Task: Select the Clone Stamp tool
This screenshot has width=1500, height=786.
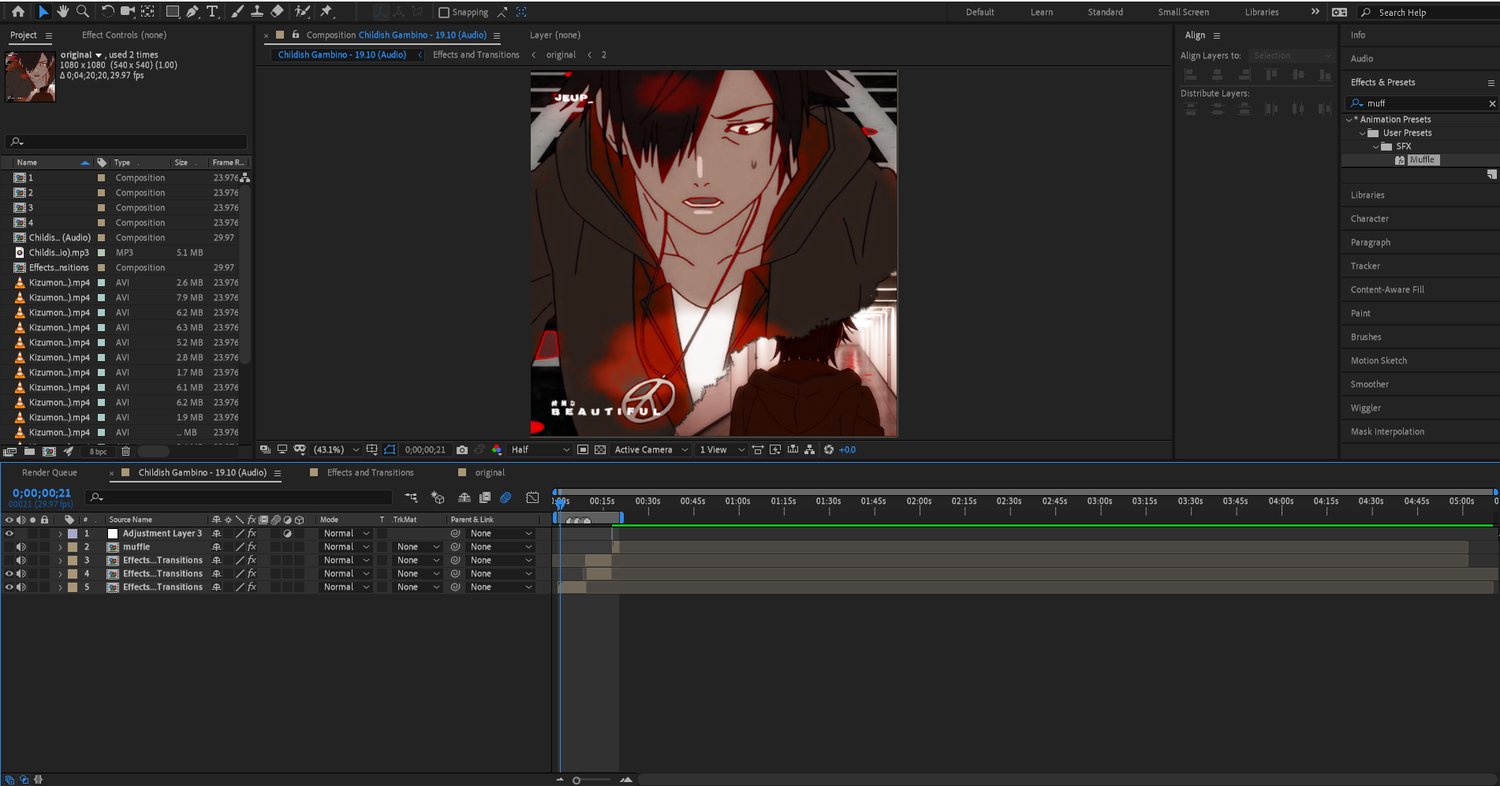Action: [x=257, y=12]
